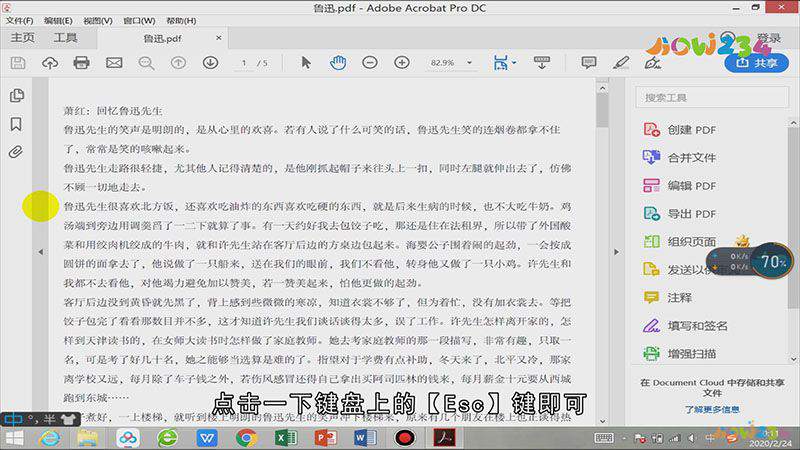Open the 帮助(H) menu

(181, 21)
